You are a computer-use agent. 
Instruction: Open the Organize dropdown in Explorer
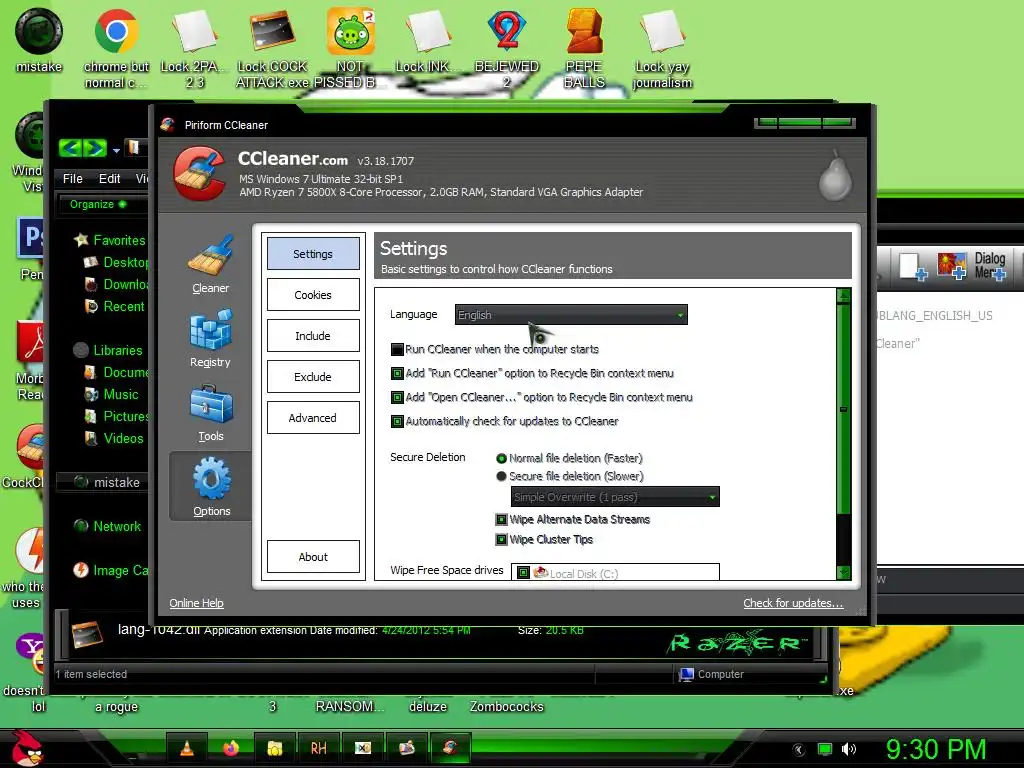(x=98, y=204)
